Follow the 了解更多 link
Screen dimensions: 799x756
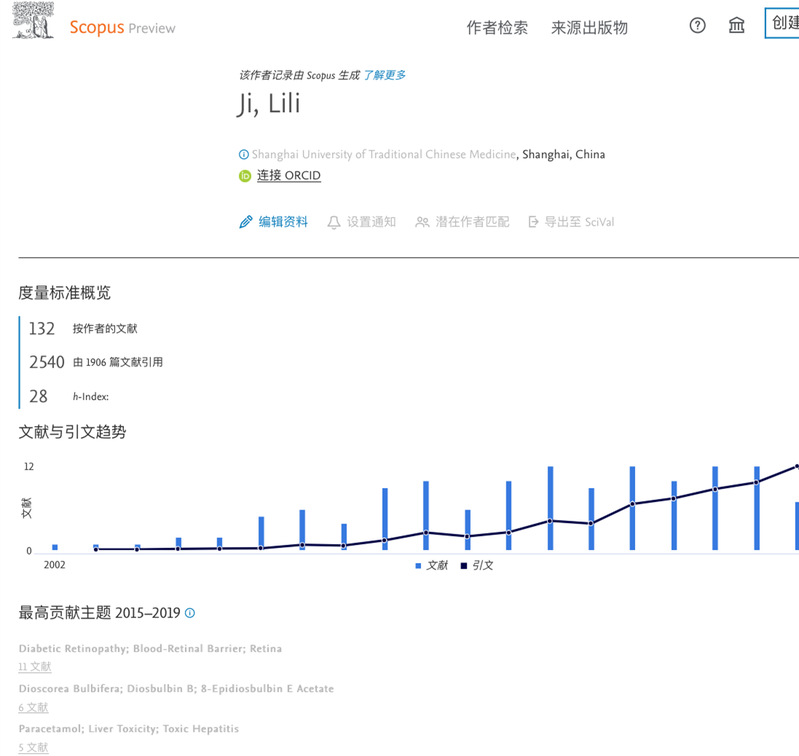pos(384,75)
